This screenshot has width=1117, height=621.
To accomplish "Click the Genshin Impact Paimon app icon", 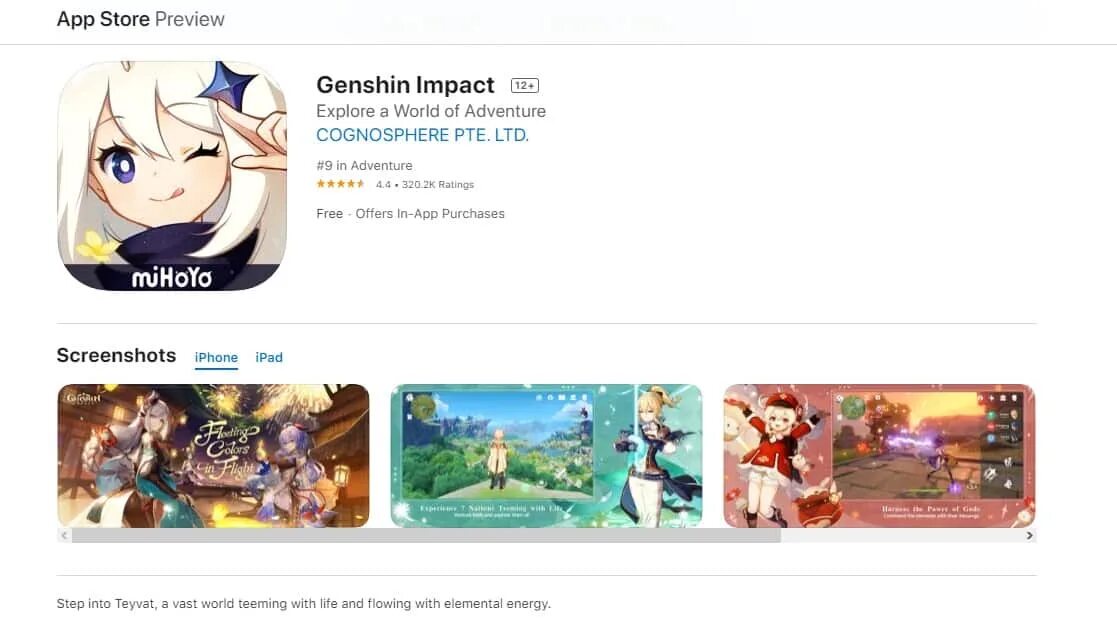I will [172, 175].
